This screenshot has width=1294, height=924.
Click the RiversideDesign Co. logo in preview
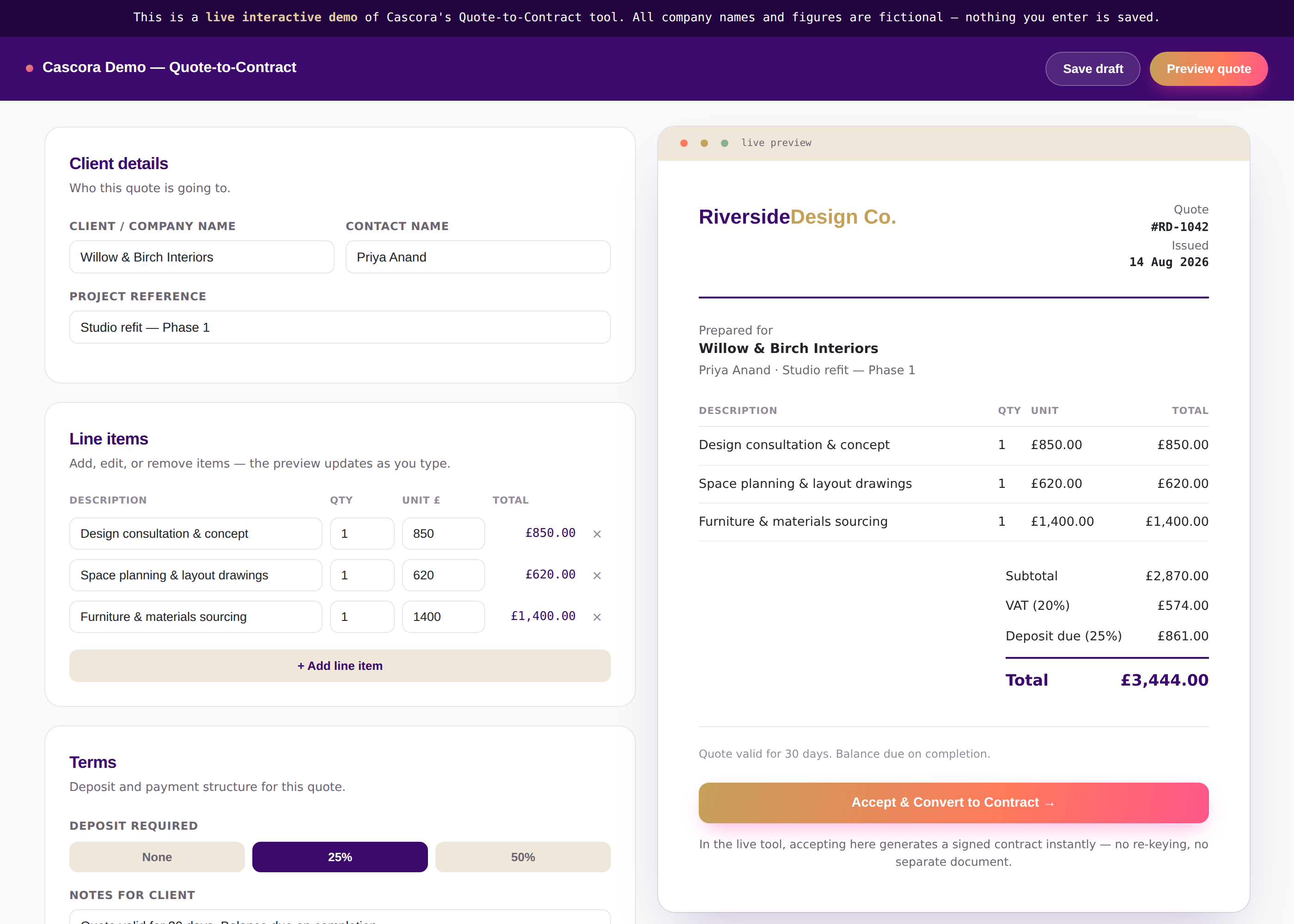tap(797, 217)
